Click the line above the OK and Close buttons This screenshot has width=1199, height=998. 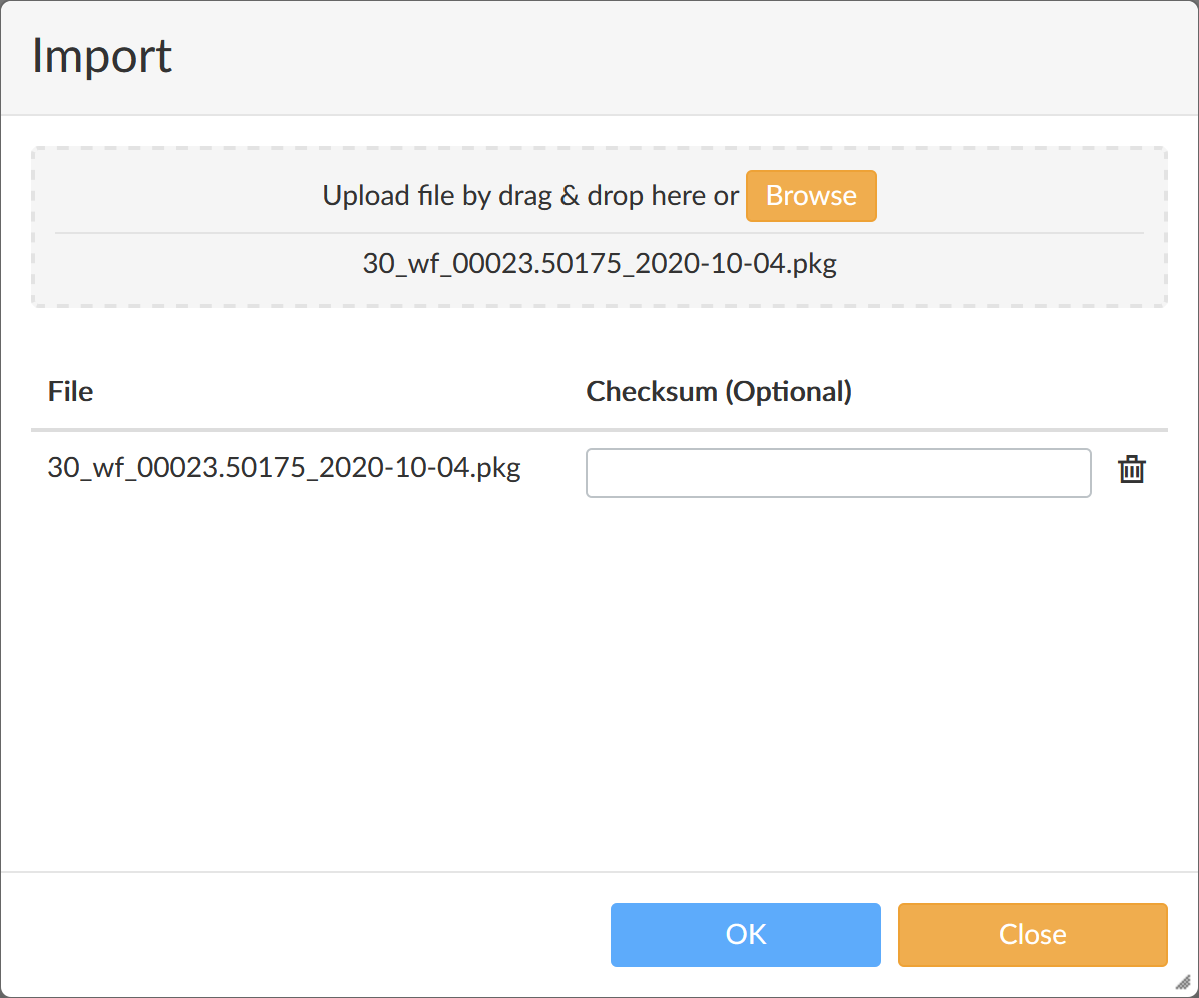tap(600, 872)
